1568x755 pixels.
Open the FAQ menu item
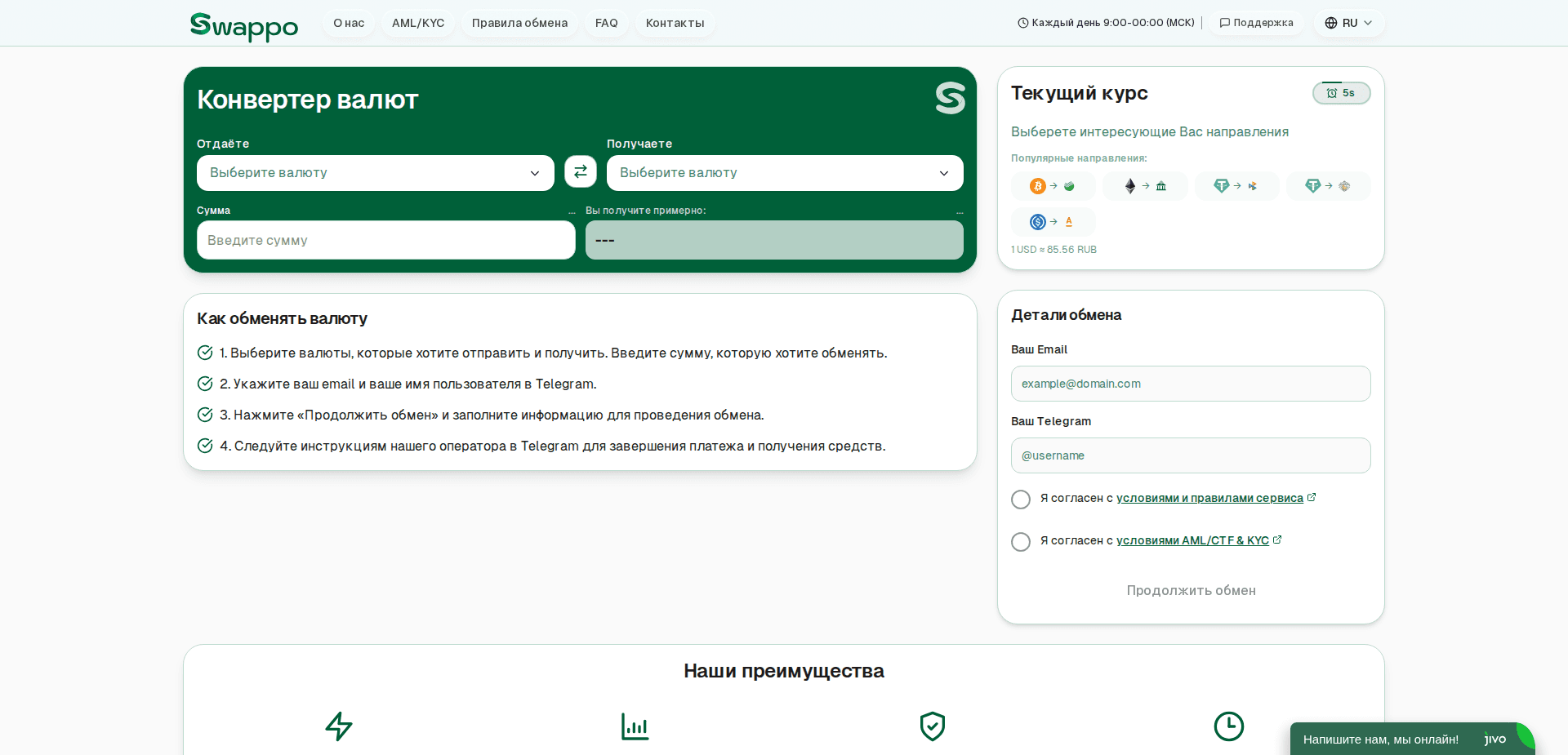point(606,23)
